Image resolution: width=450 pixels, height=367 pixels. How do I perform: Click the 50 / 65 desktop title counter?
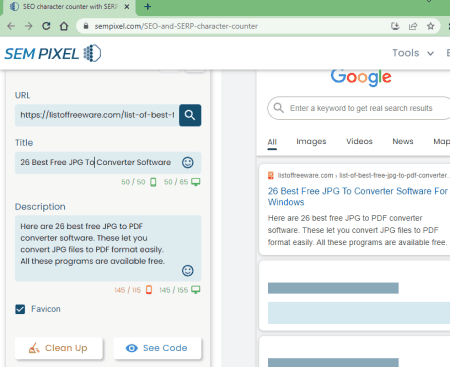point(176,182)
